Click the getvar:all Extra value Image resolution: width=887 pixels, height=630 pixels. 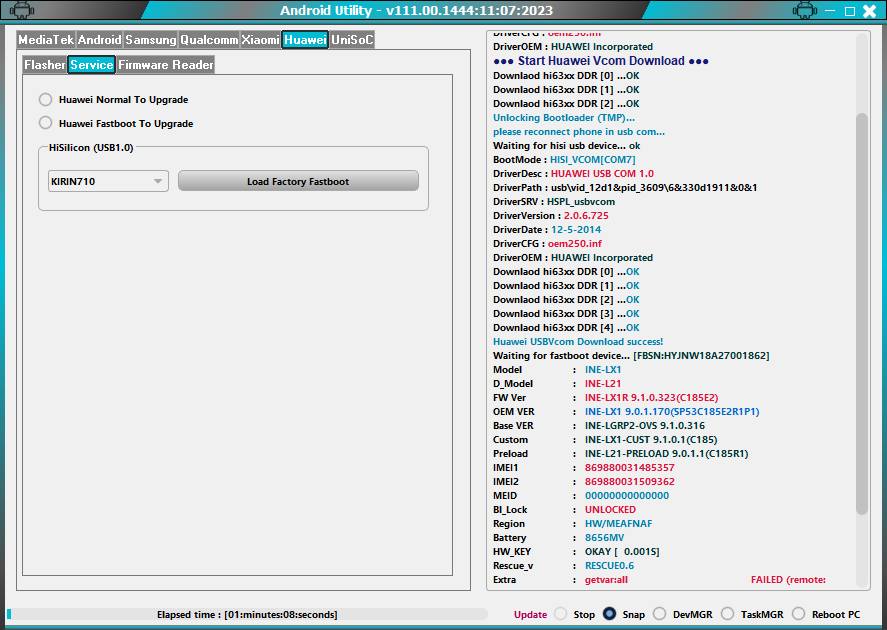(606, 580)
